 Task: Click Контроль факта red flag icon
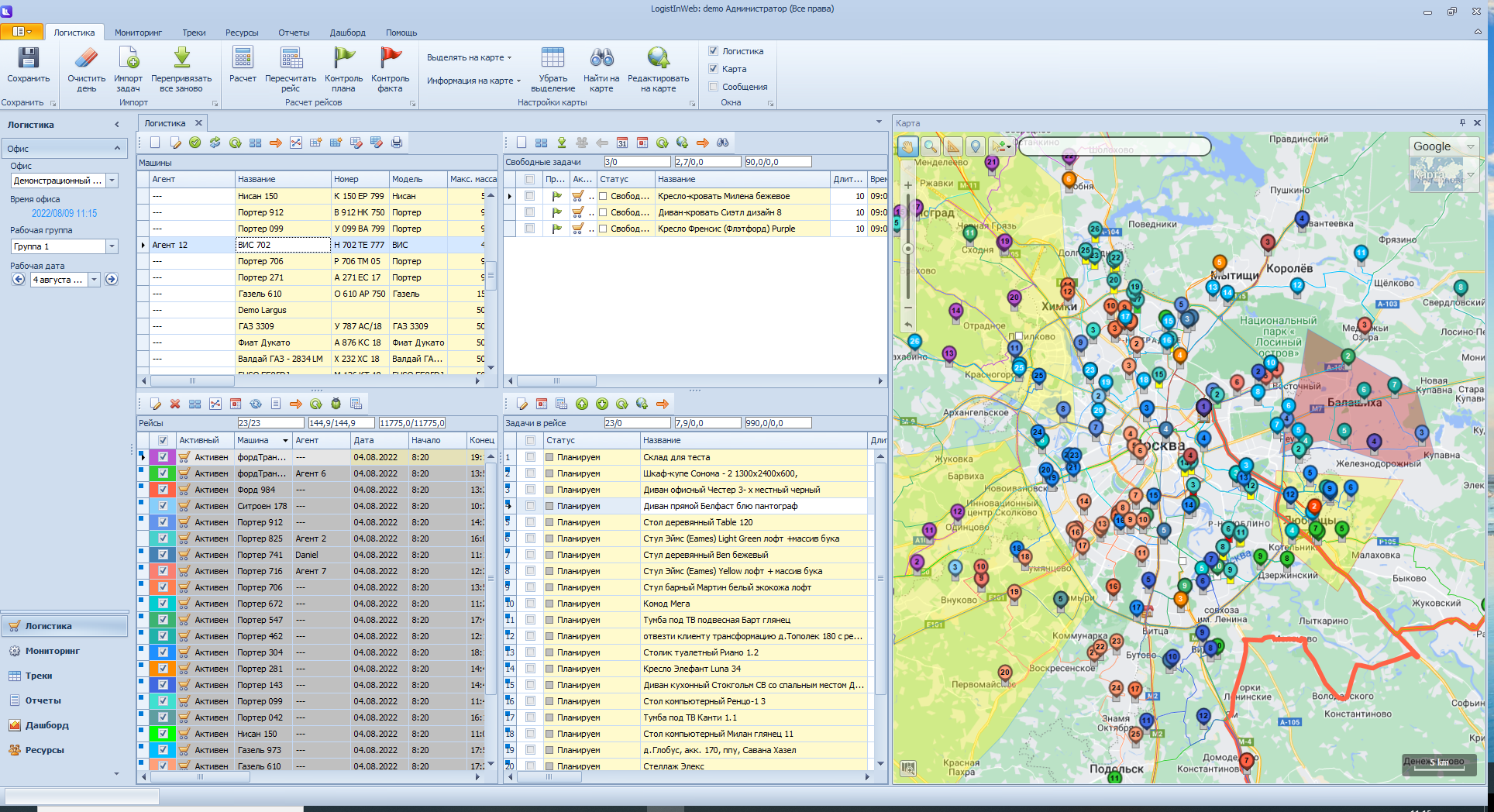[390, 59]
